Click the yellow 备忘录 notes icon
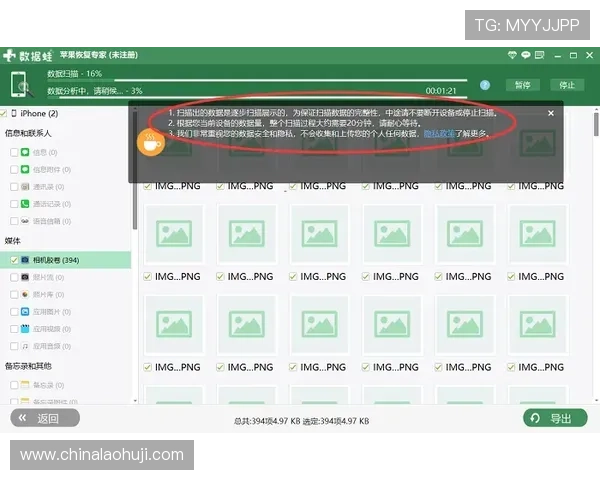This screenshot has width=600, height=480. click(25, 385)
